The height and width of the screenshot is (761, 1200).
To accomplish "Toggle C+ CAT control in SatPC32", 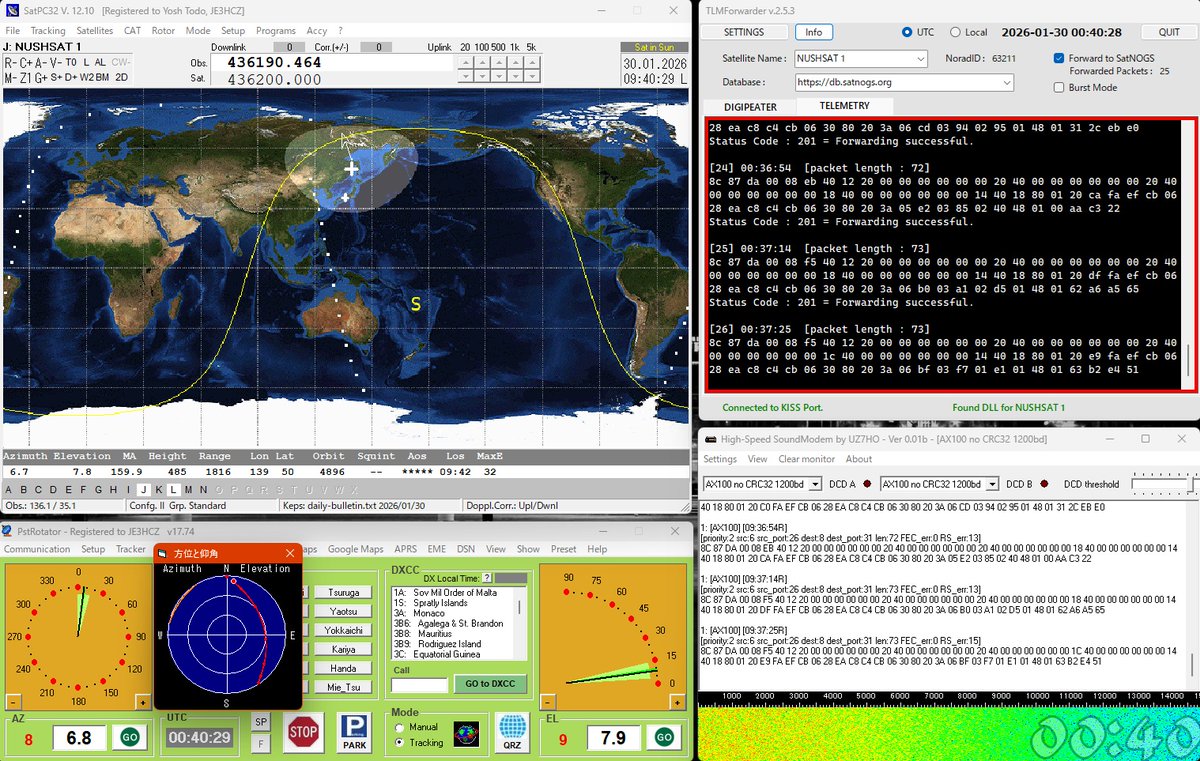I will 25,62.
